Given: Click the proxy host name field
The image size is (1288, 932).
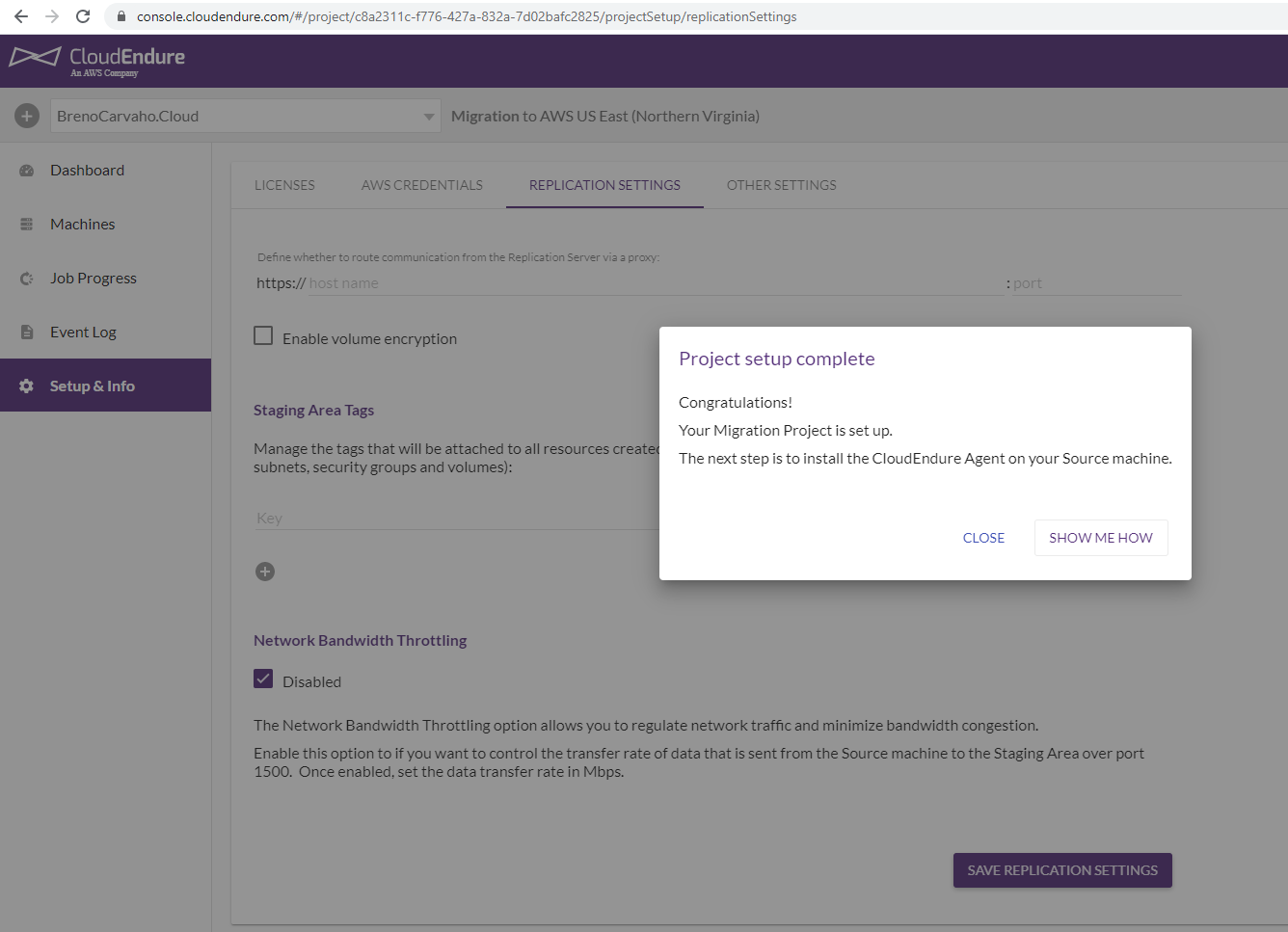Looking at the screenshot, I should click(x=654, y=283).
